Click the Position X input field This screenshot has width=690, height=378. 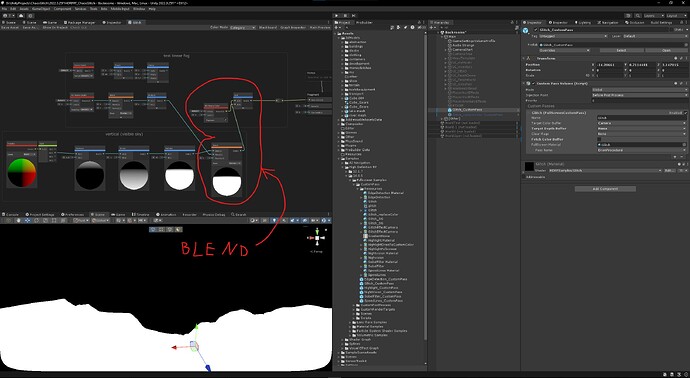pyautogui.click(x=610, y=65)
